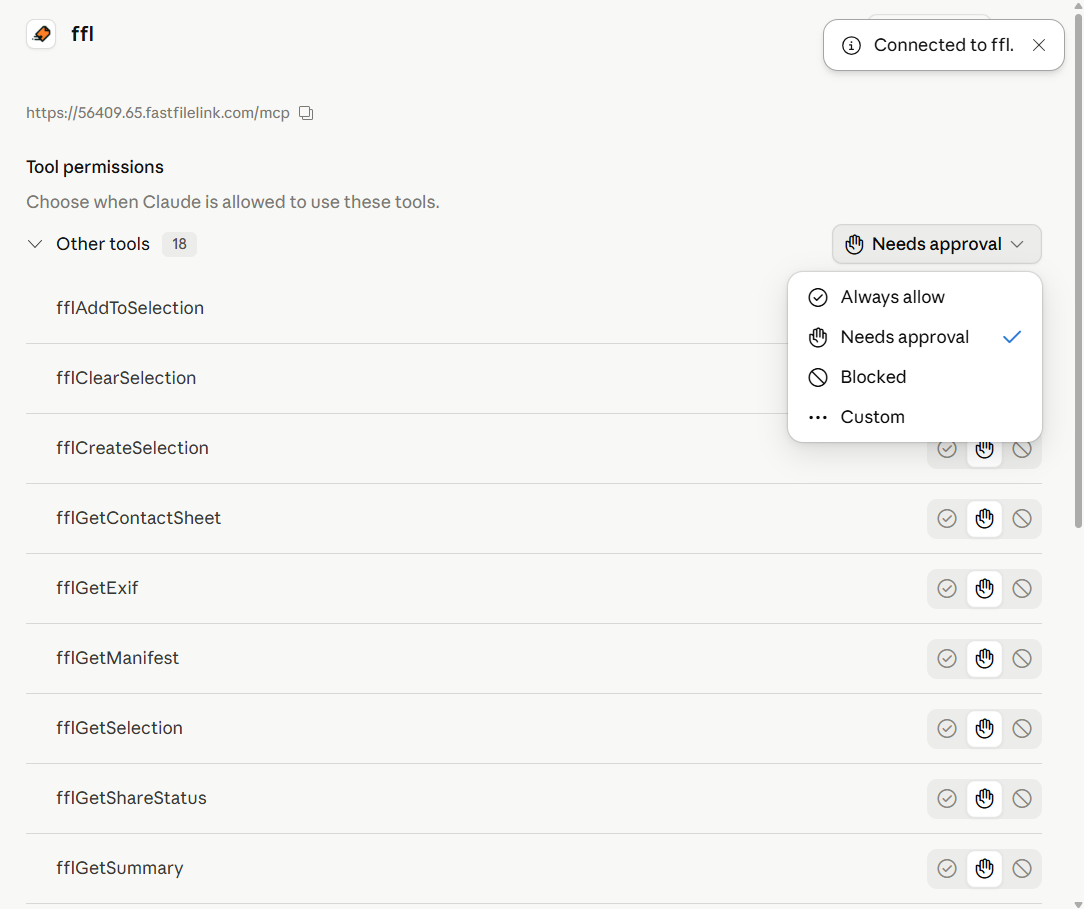This screenshot has width=1084, height=909.
Task: Click the fflGetShareStatus tool name
Action: (x=131, y=798)
